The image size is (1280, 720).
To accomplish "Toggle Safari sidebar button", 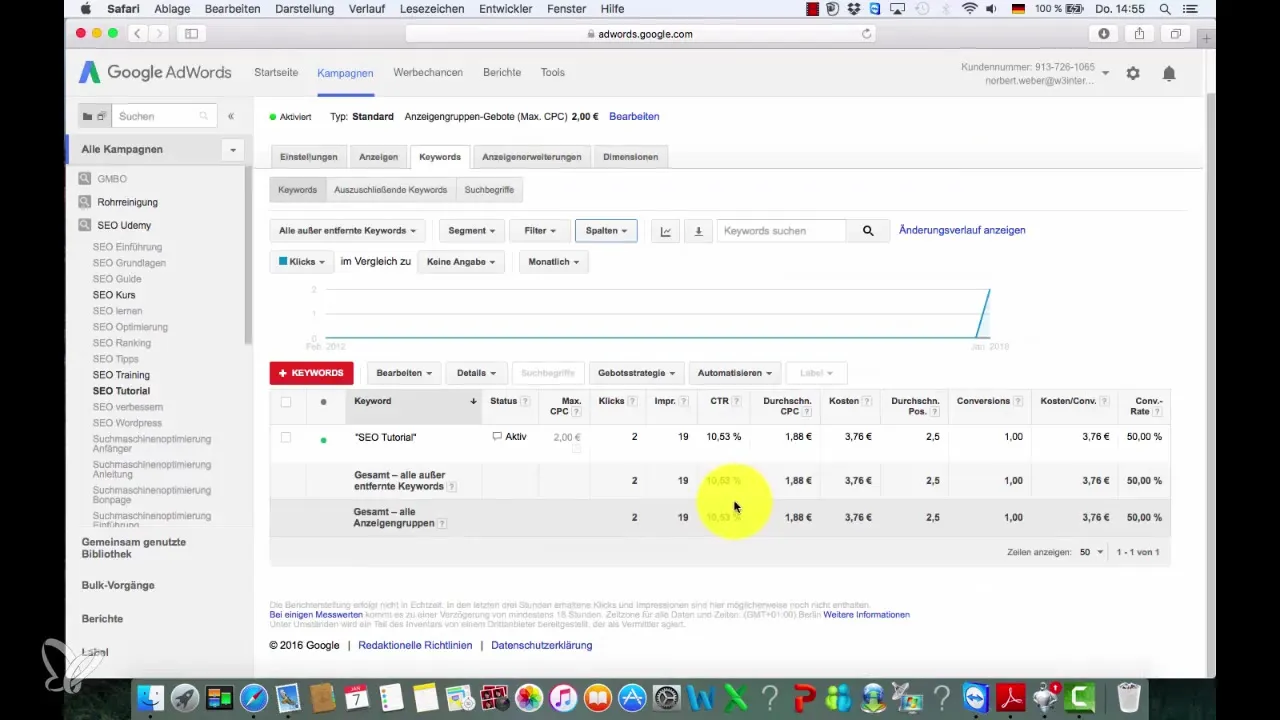I will (191, 33).
